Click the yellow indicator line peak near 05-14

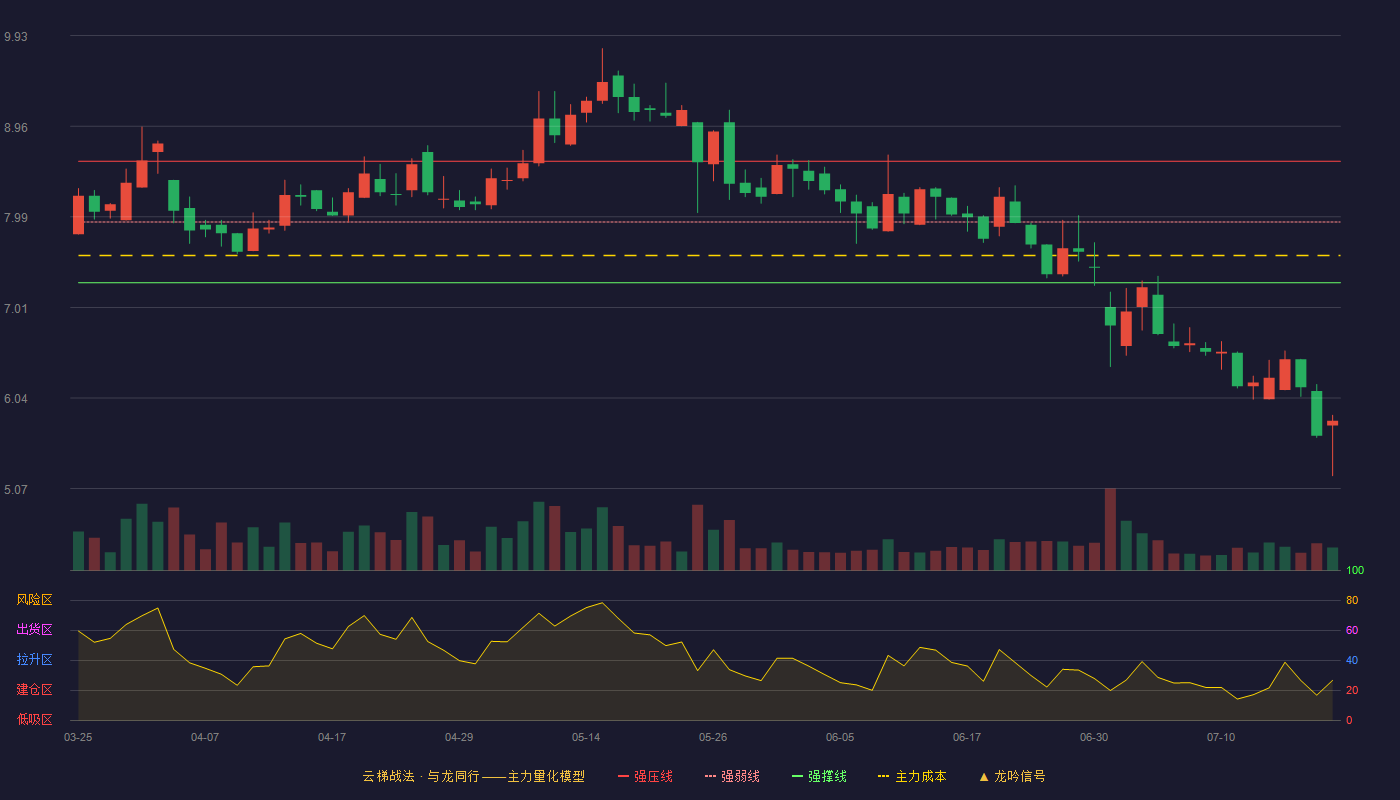pos(602,603)
